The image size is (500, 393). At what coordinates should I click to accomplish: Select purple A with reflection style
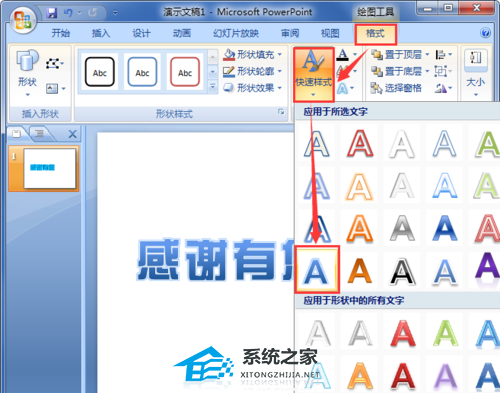487,269
